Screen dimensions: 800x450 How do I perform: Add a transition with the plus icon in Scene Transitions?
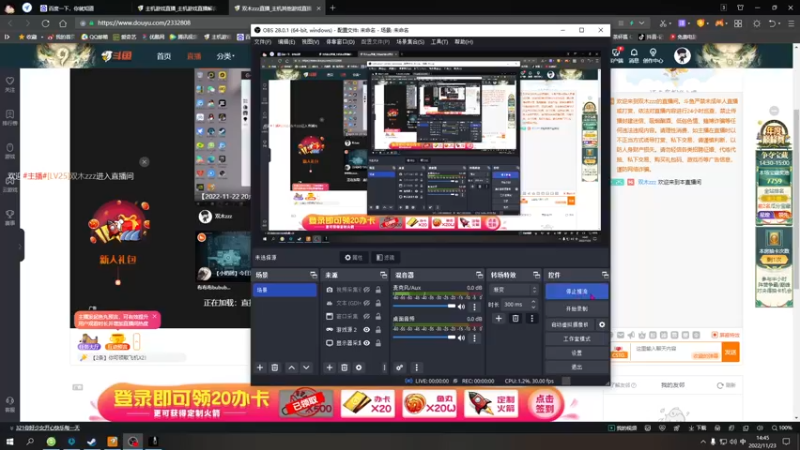coord(498,318)
